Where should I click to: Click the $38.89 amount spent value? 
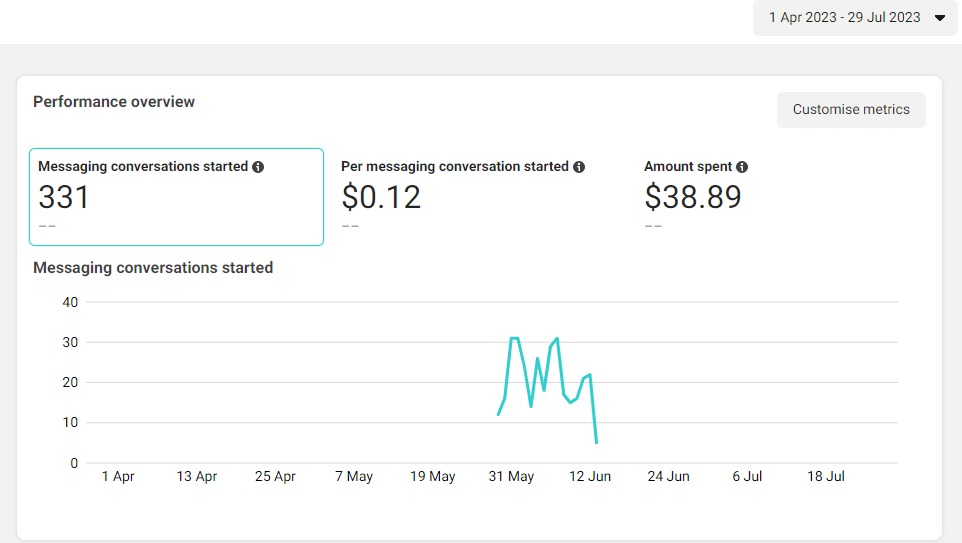tap(693, 198)
